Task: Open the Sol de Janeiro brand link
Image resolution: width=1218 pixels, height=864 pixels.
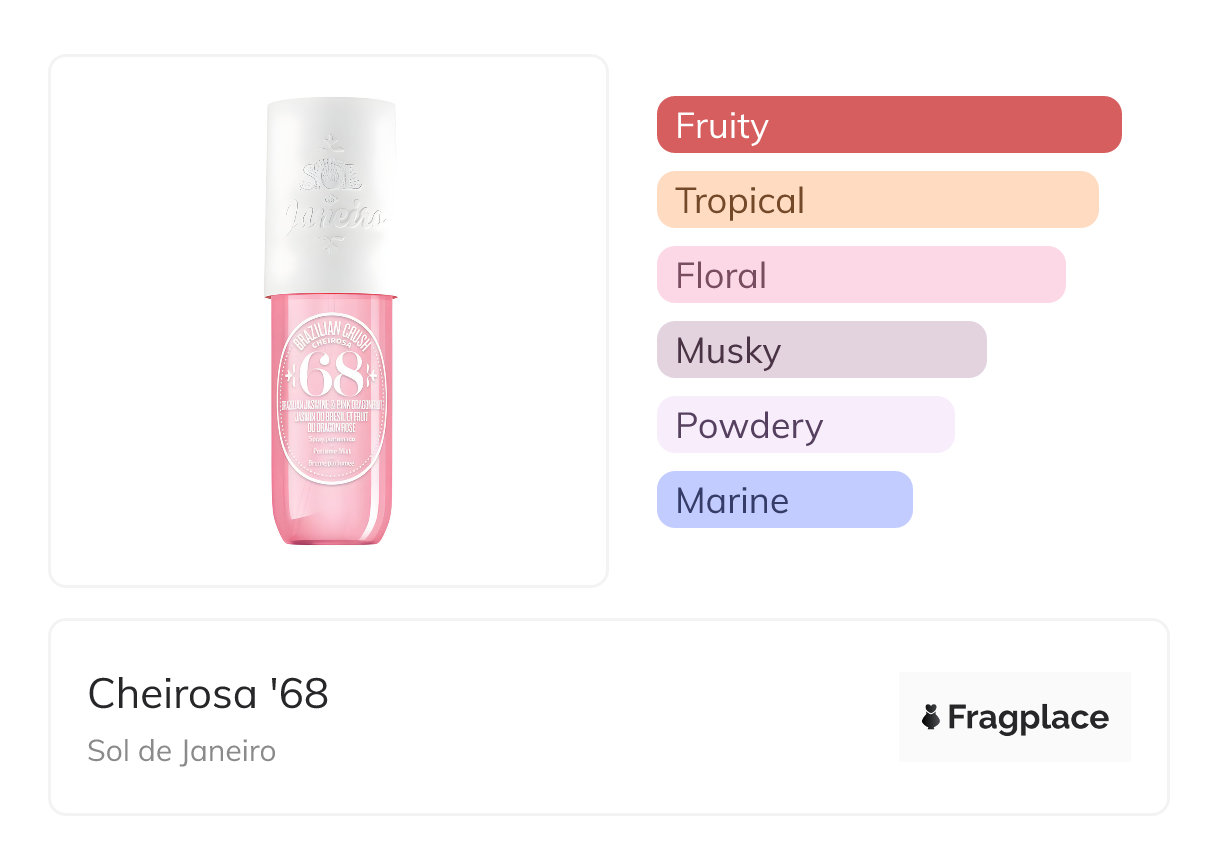Action: point(181,751)
